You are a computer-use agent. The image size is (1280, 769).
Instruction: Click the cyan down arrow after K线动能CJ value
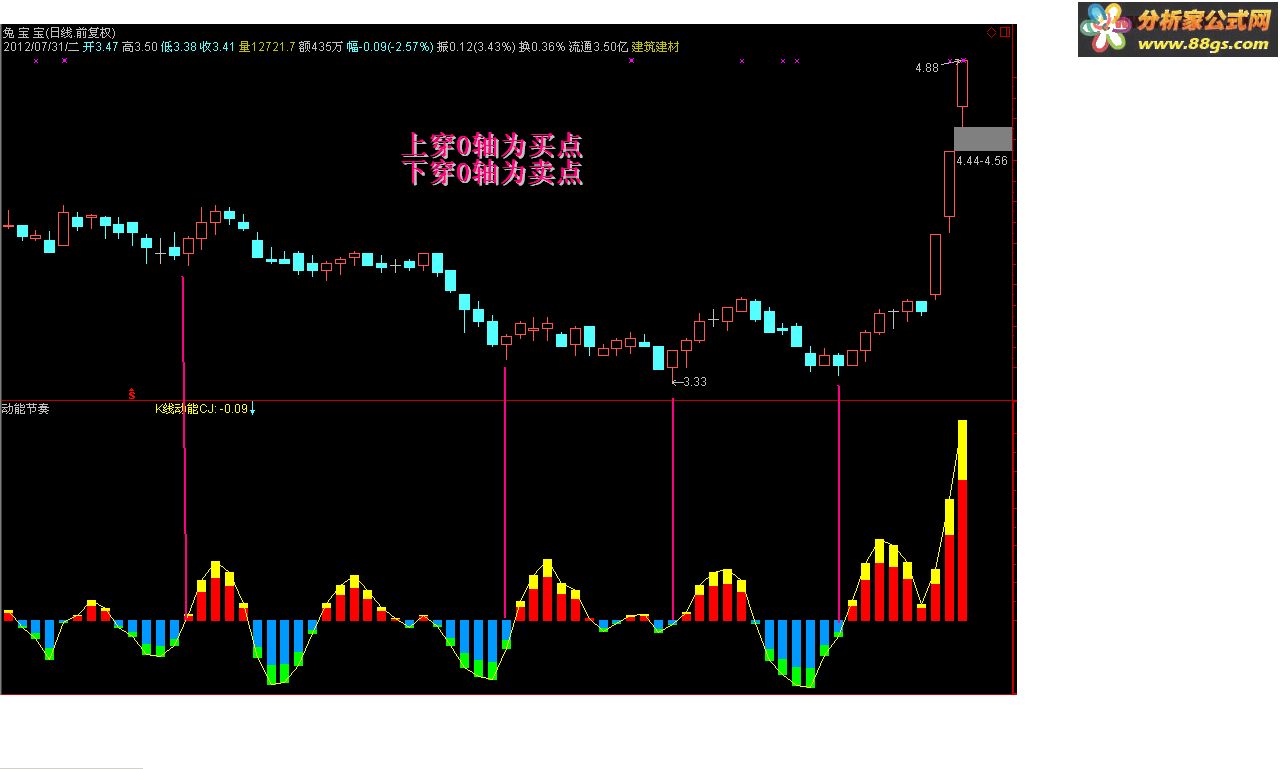click(x=253, y=408)
